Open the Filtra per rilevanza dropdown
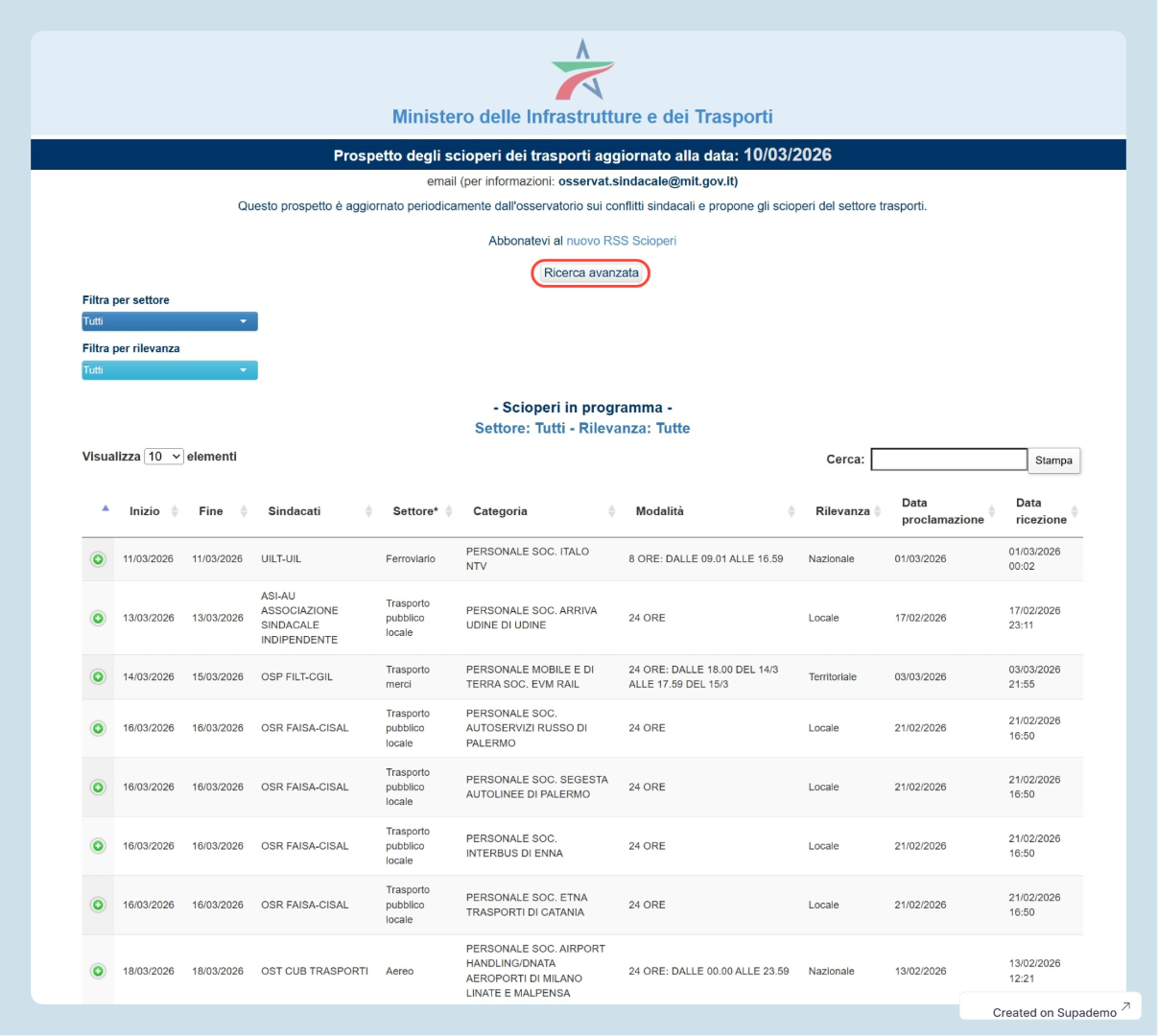Image resolution: width=1158 pixels, height=1036 pixels. tap(170, 370)
